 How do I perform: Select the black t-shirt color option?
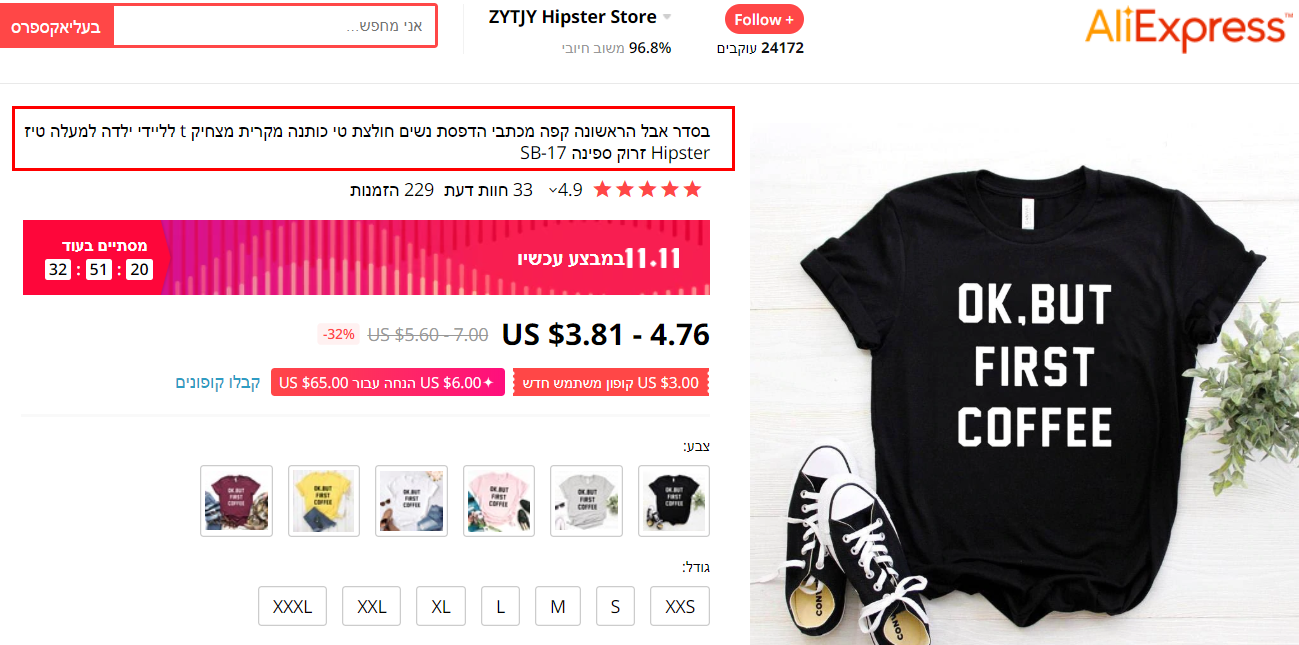(674, 500)
